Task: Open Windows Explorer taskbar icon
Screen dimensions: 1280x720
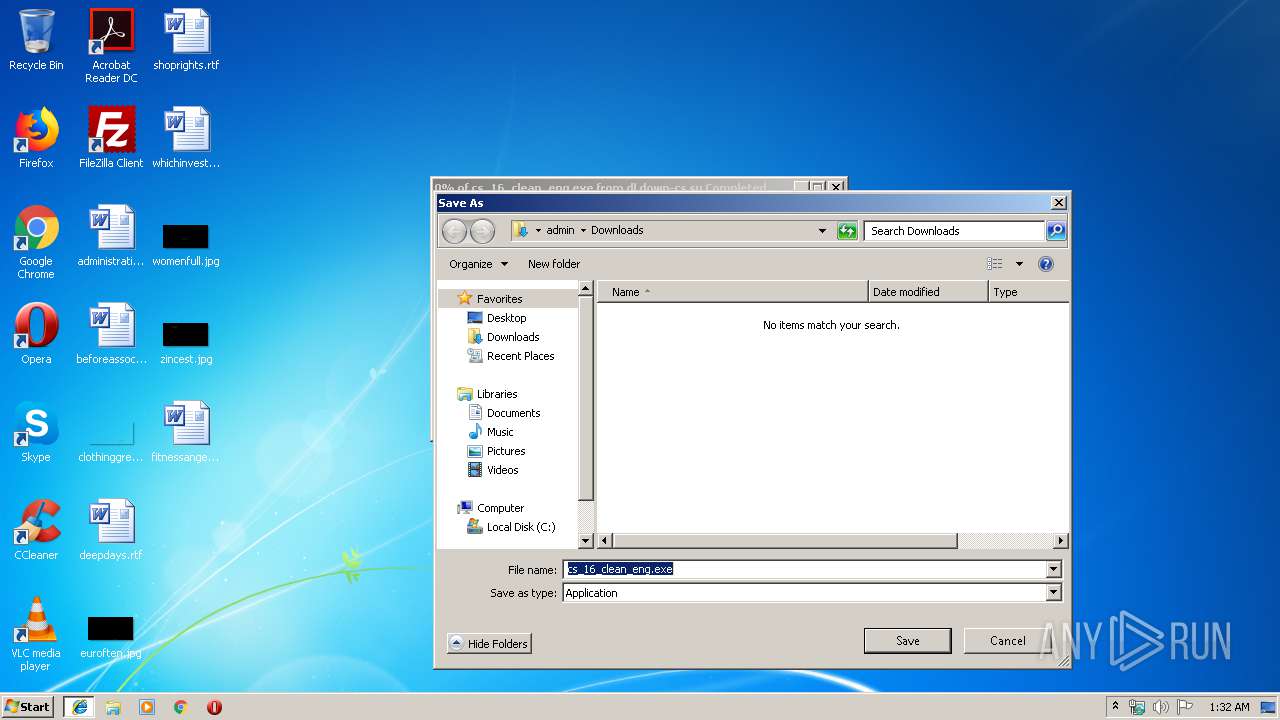Action: click(113, 707)
